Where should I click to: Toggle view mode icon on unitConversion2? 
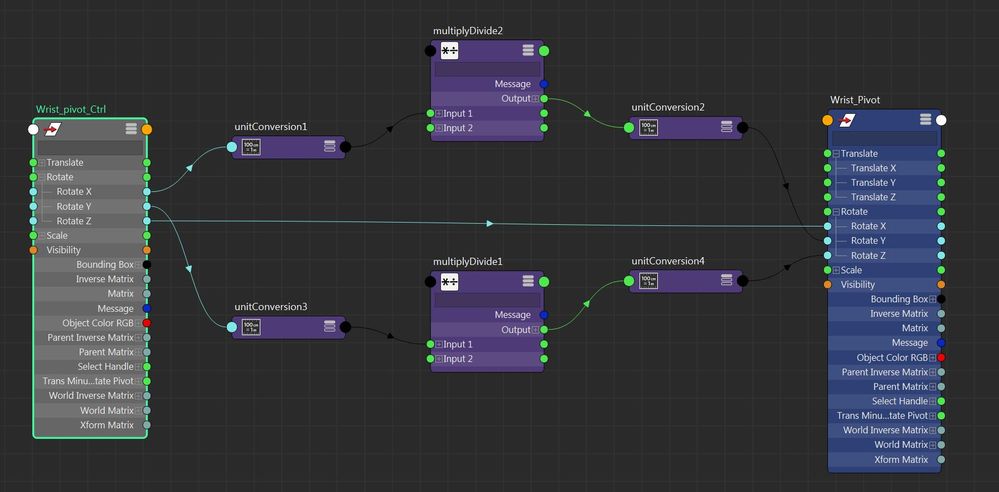[726, 127]
